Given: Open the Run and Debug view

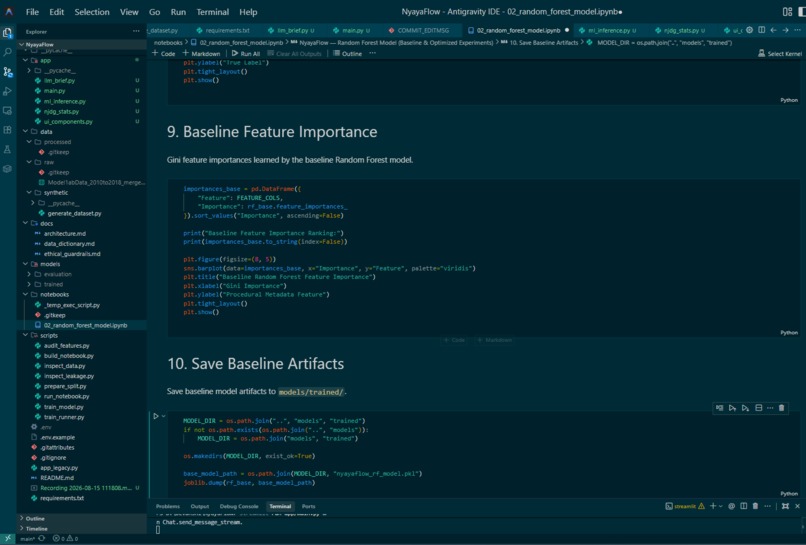Looking at the screenshot, I should pos(8,91).
